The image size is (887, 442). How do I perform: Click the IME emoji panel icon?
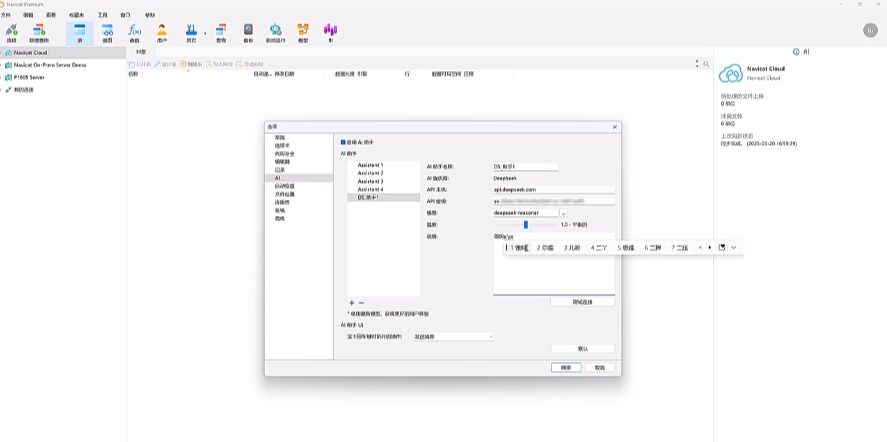(x=722, y=247)
